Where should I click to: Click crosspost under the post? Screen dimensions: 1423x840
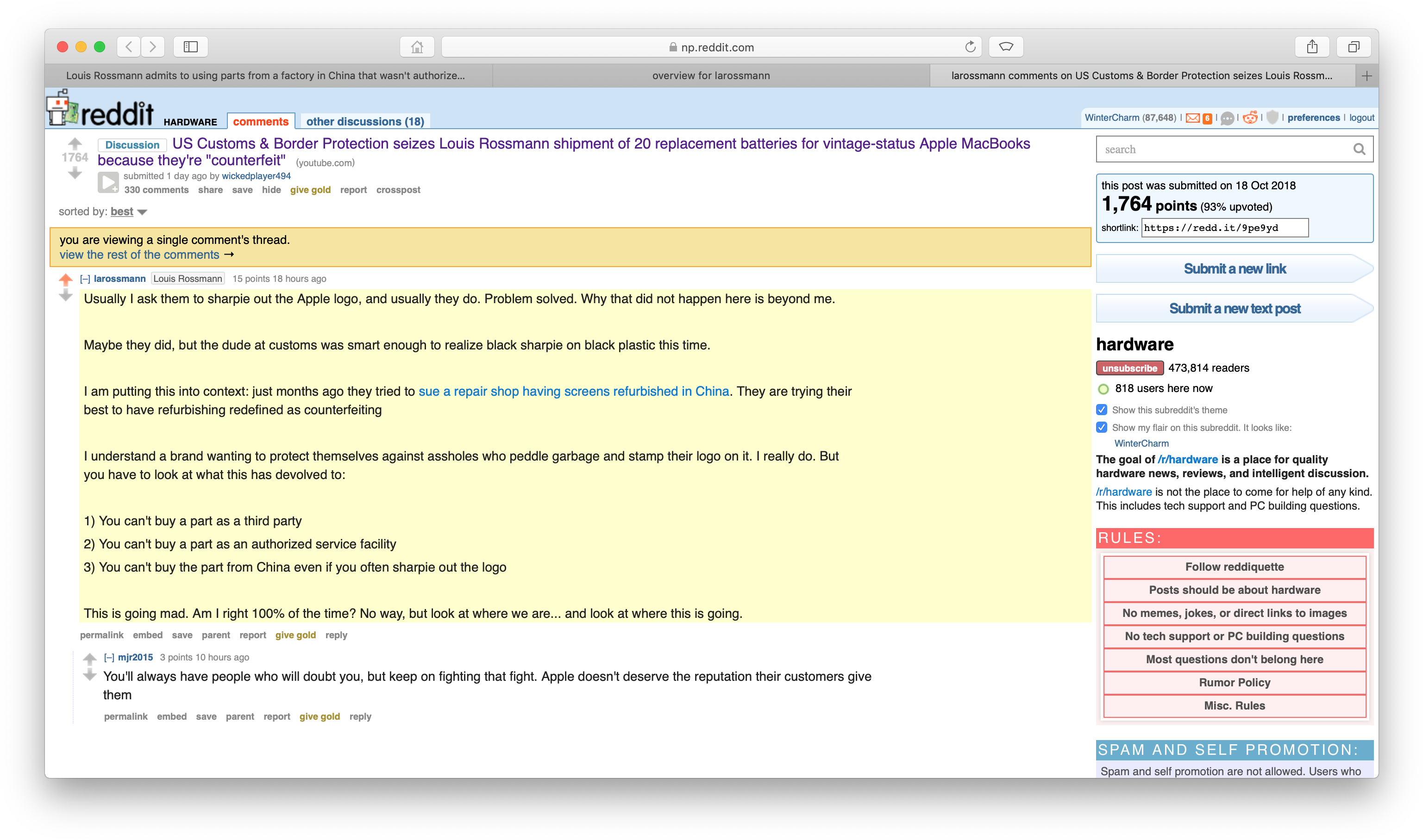[x=398, y=190]
